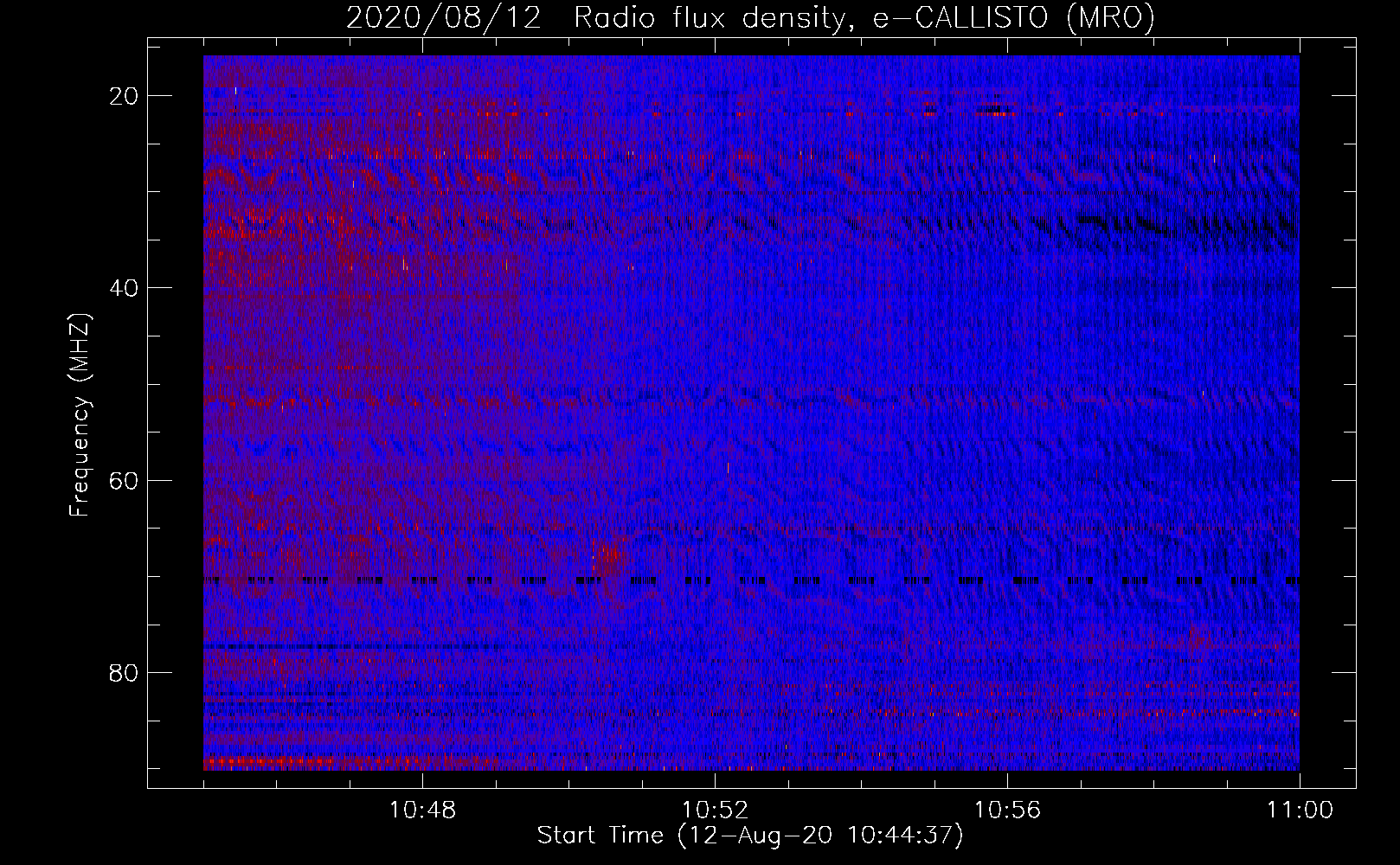Click the 11:00 time tick label

[x=1300, y=811]
